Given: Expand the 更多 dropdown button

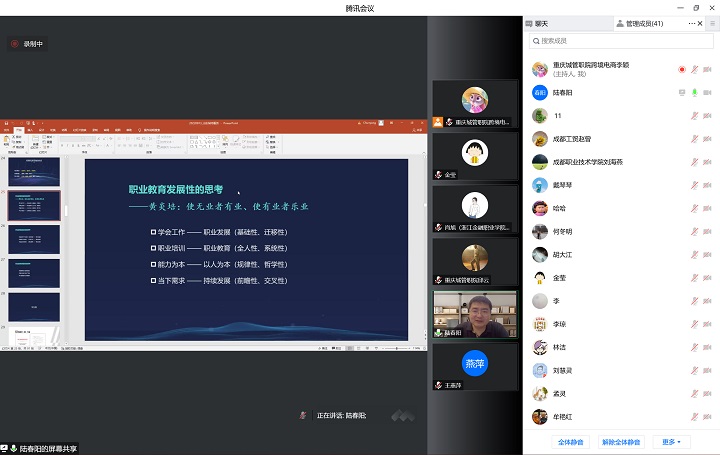Looking at the screenshot, I should click(671, 441).
